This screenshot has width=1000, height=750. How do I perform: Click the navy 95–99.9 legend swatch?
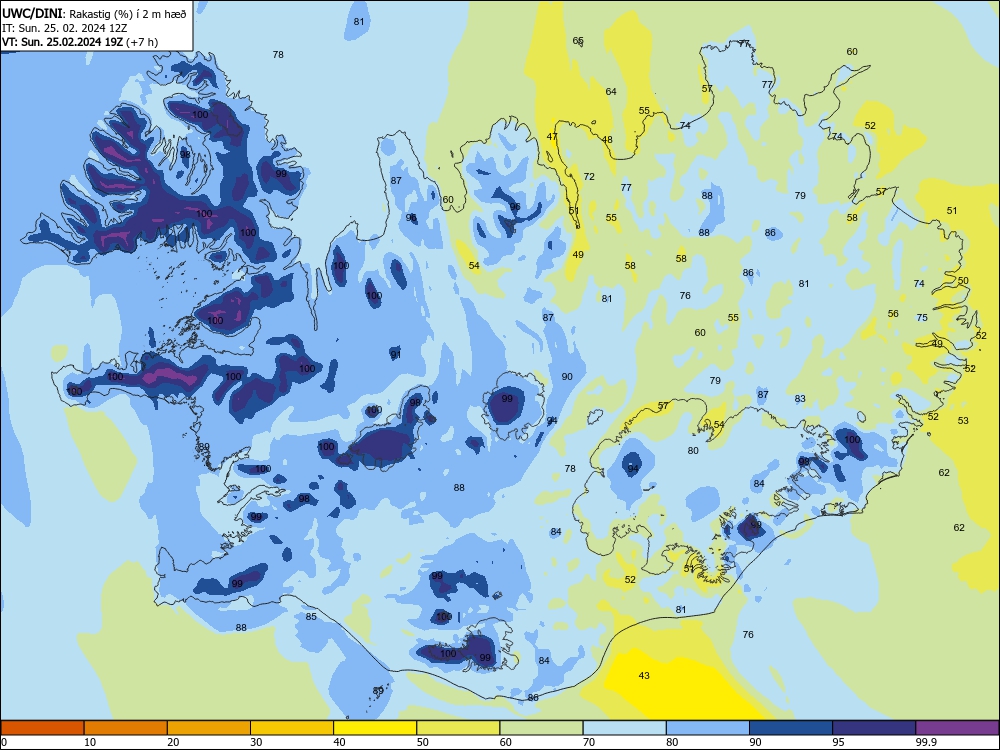(874, 728)
